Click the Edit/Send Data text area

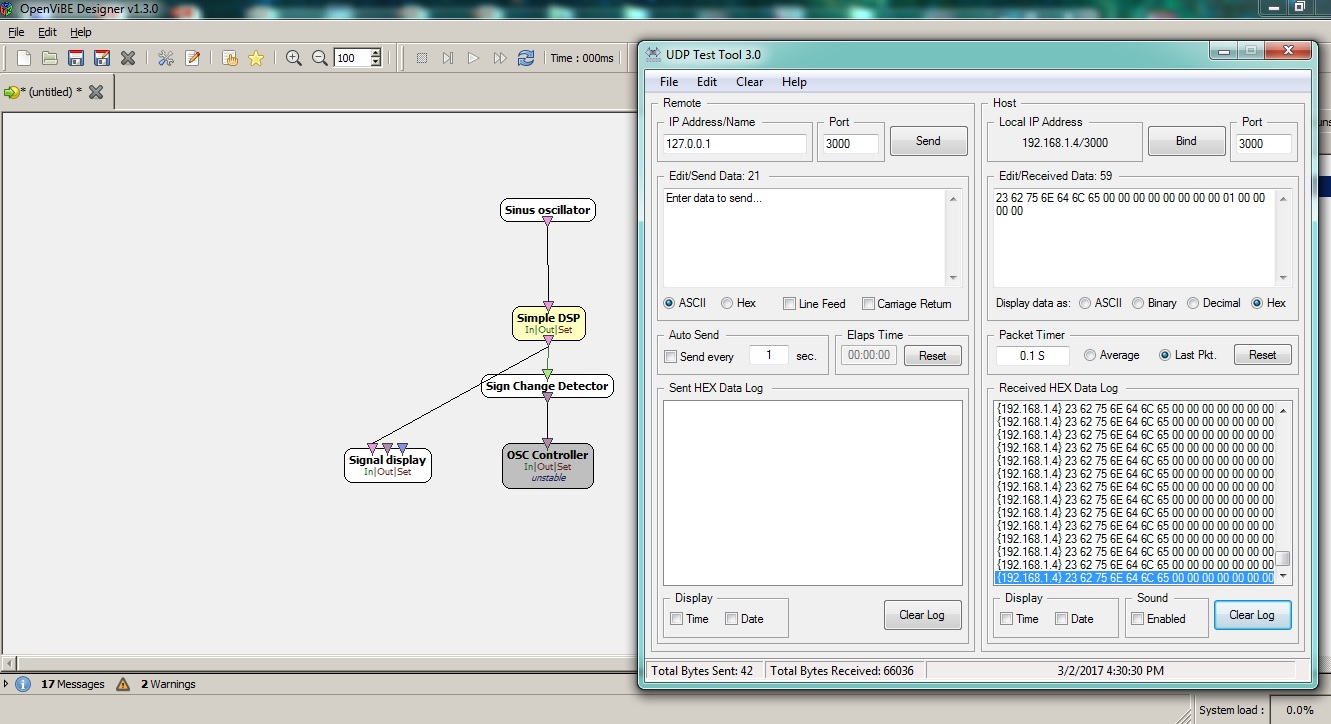point(804,238)
